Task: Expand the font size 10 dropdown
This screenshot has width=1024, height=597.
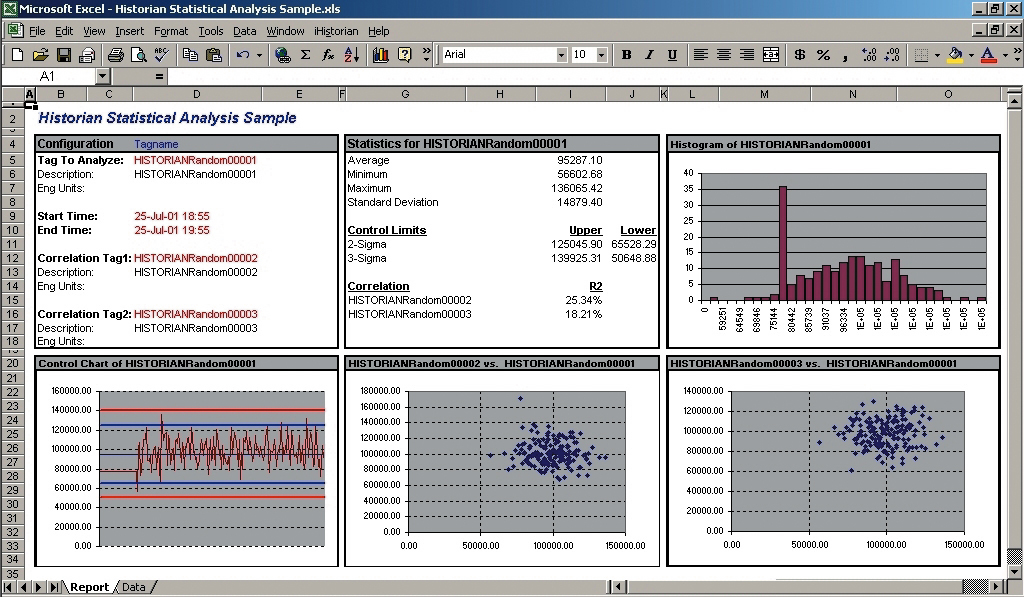Action: (x=601, y=55)
